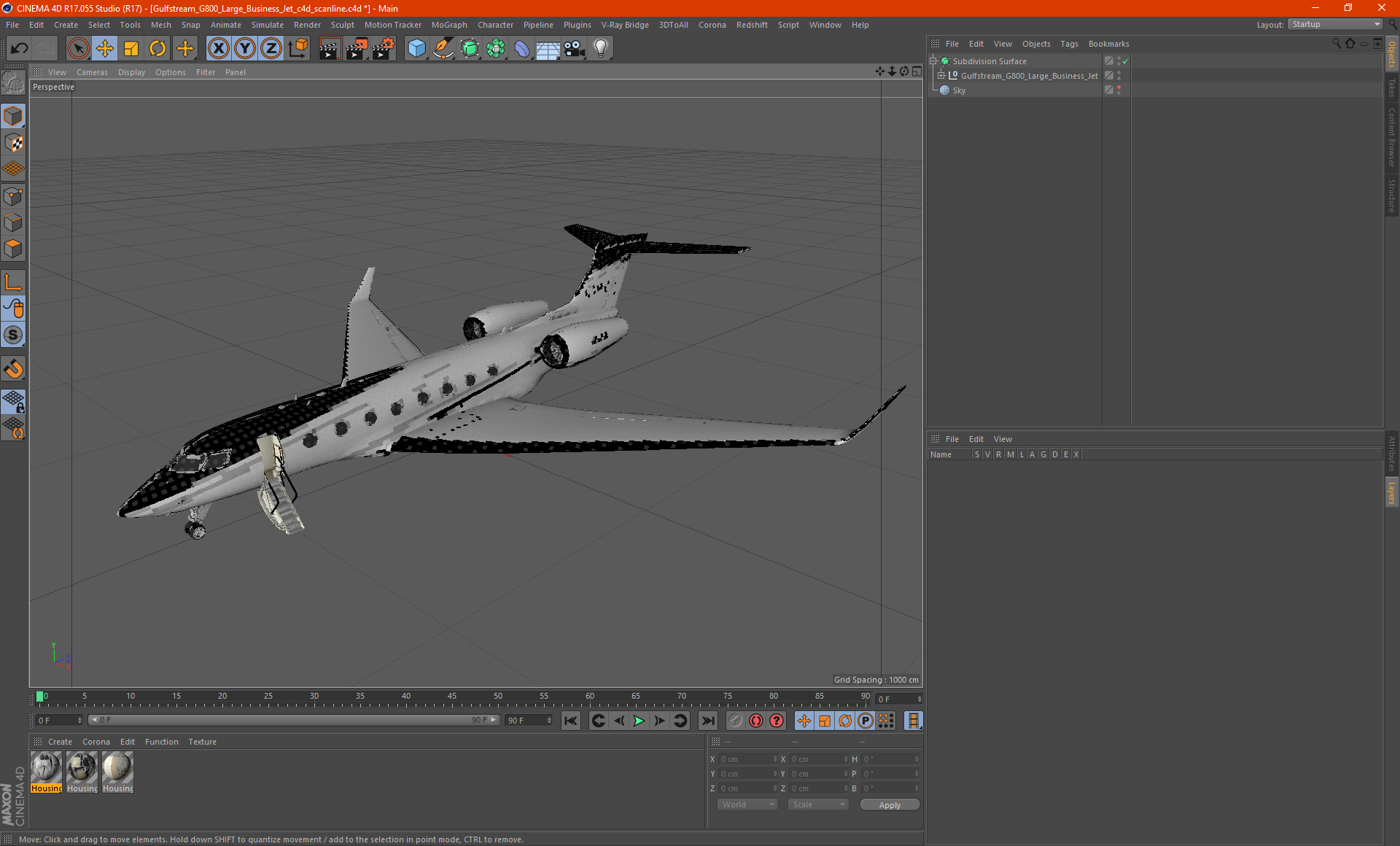Click Make Editable icon in left toolbar

pos(13,83)
